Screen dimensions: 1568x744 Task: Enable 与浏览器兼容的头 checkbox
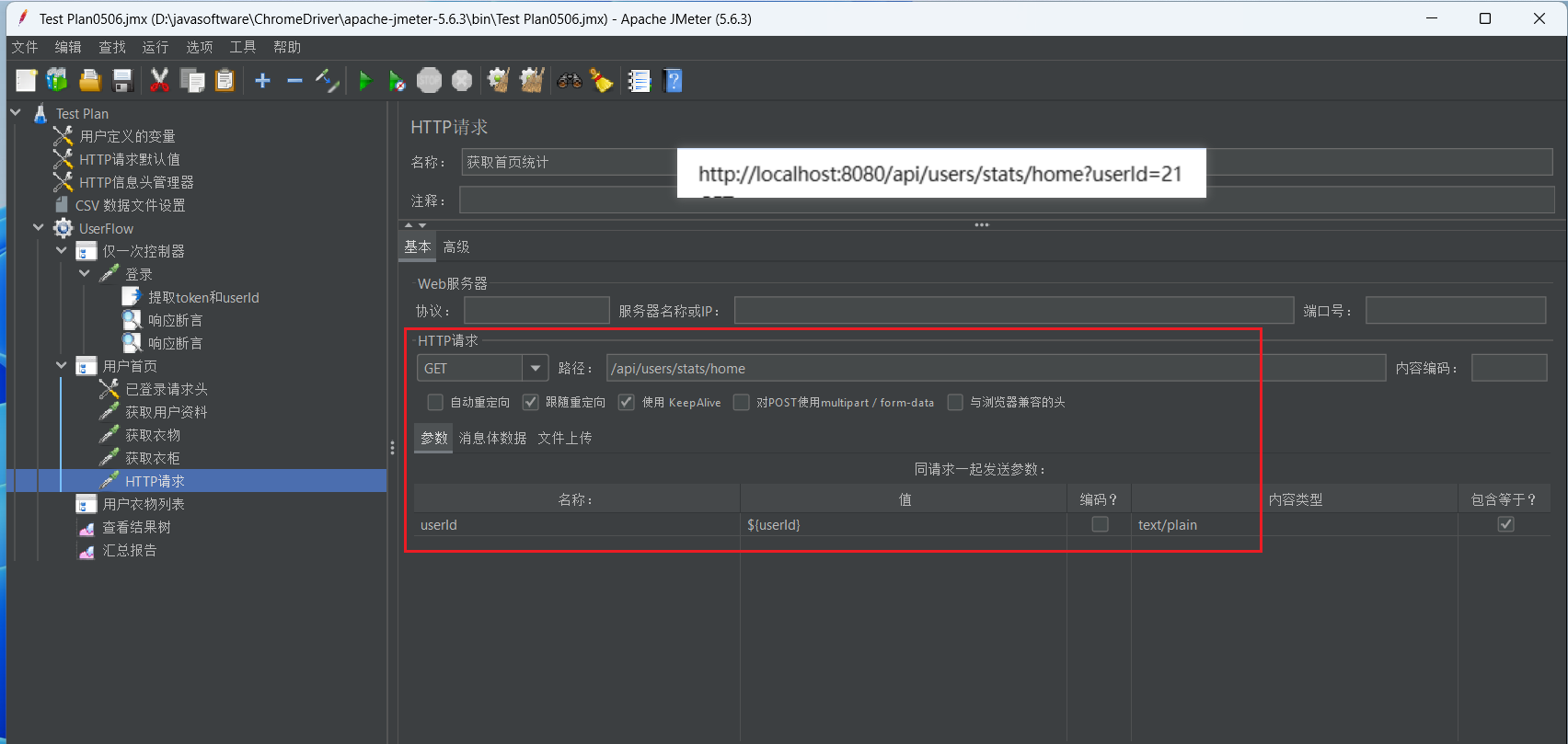(x=955, y=402)
